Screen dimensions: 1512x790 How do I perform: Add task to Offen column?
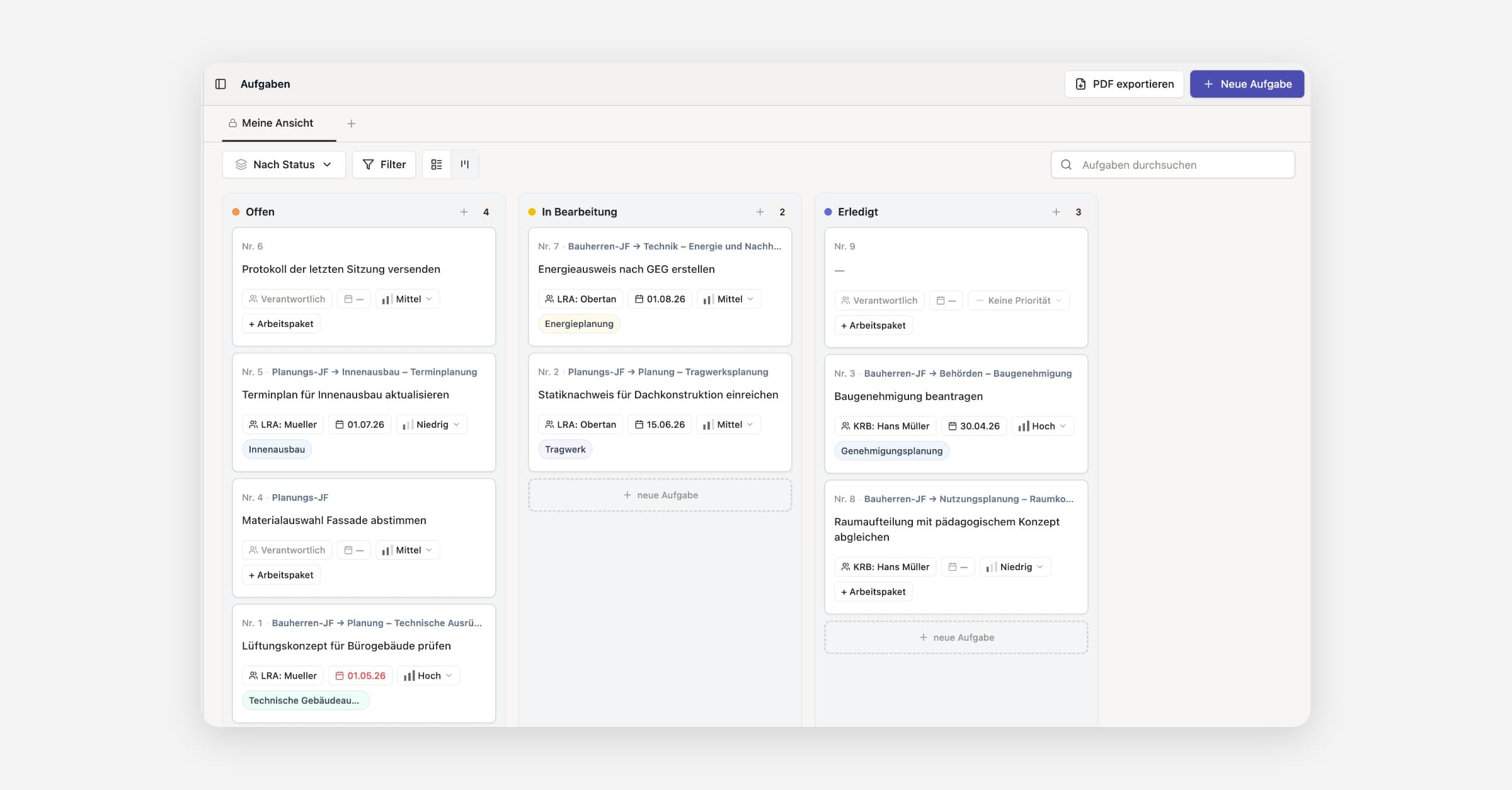pyautogui.click(x=464, y=212)
